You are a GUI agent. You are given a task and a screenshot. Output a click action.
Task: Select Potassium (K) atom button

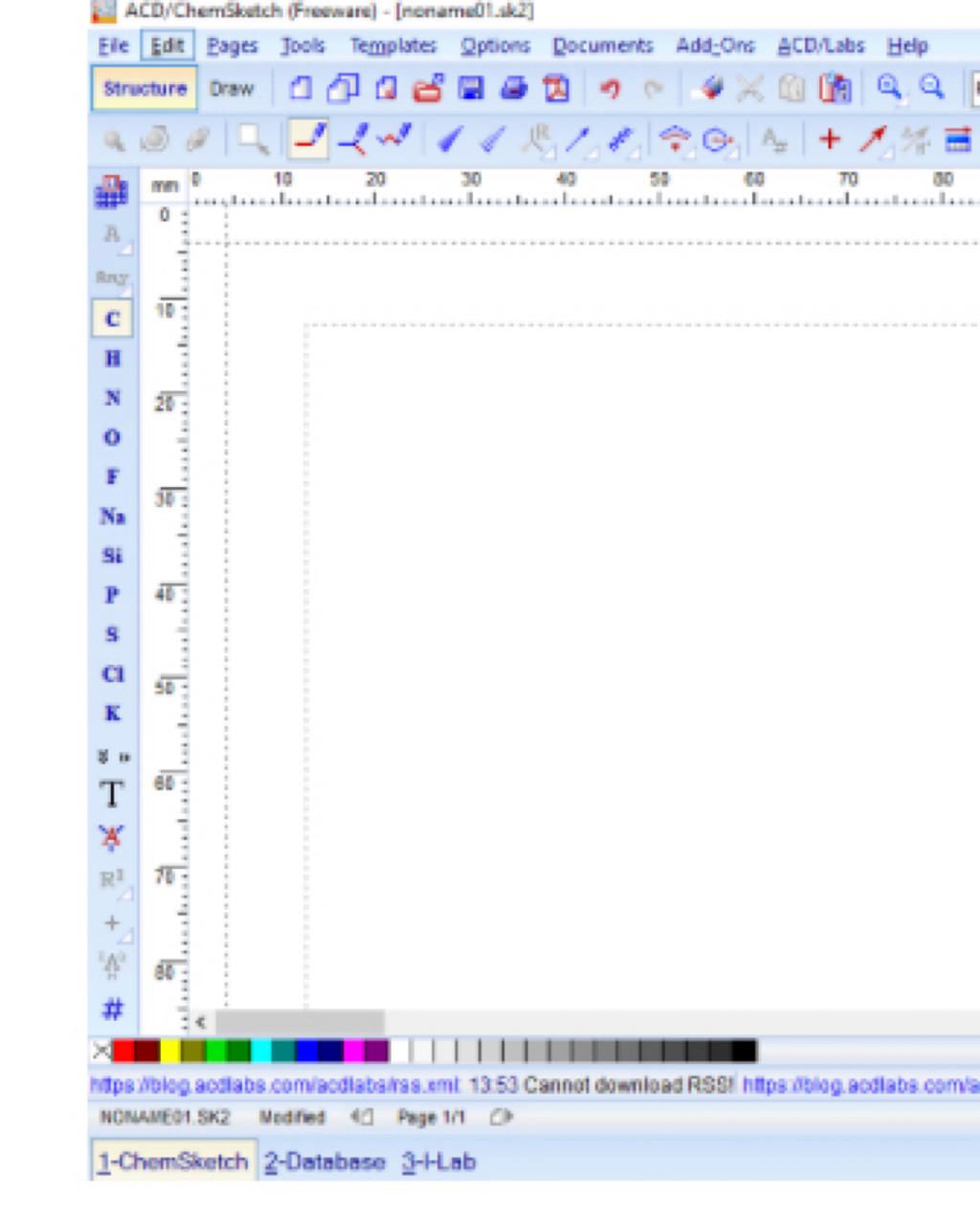click(112, 714)
